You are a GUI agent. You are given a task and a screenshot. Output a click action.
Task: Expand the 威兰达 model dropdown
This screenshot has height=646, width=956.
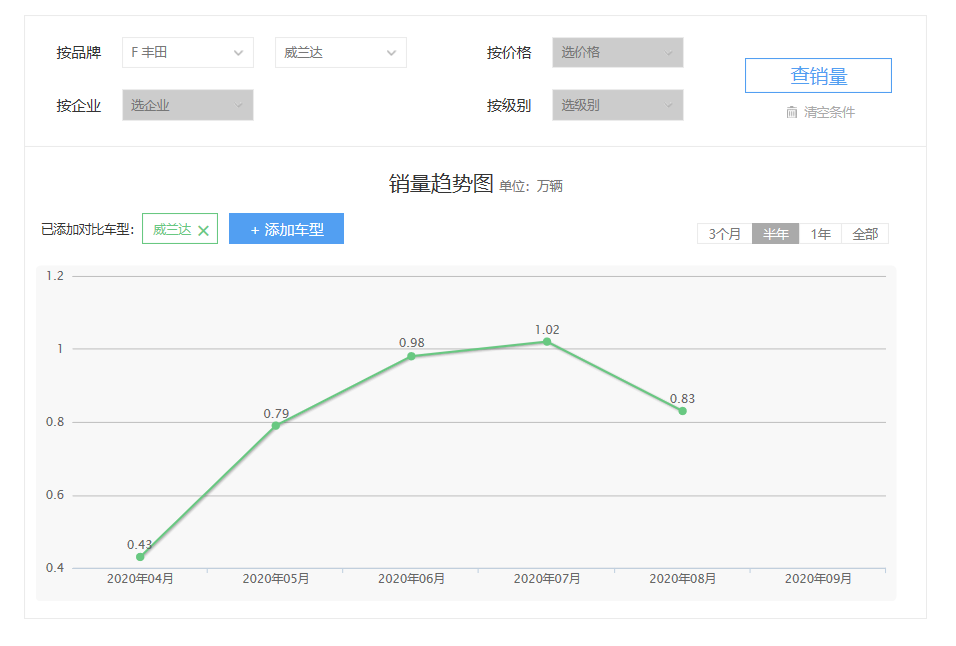[340, 53]
